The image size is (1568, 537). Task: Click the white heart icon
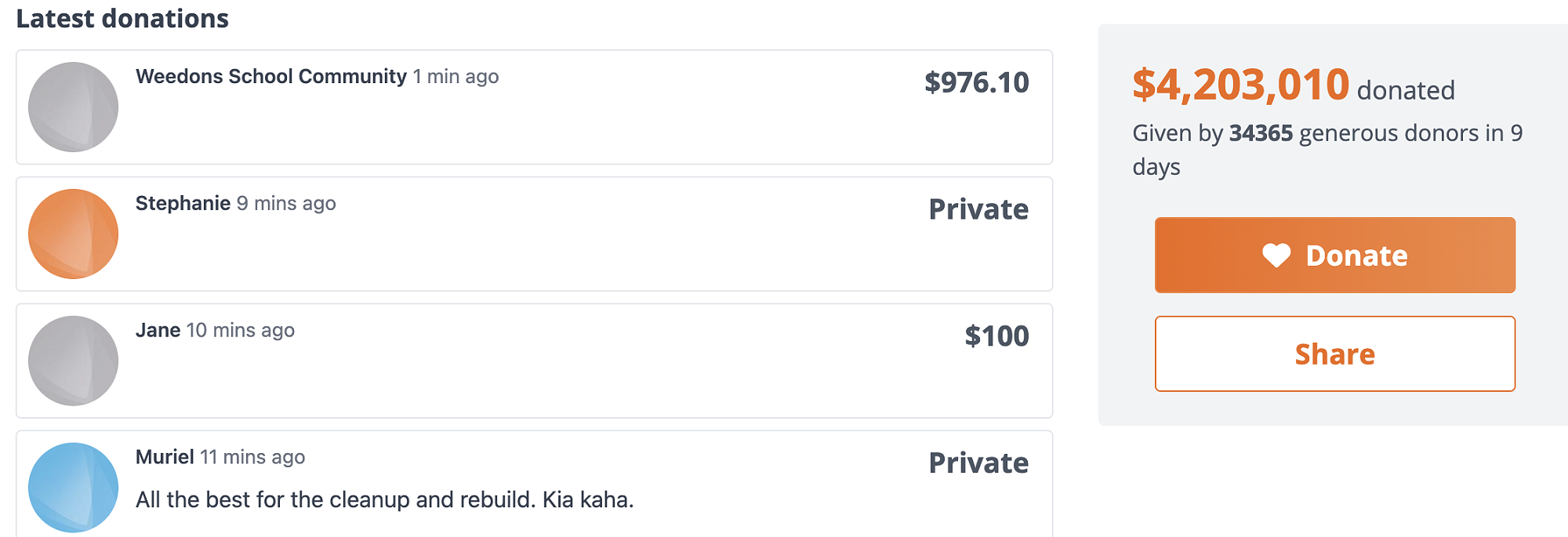[1276, 256]
